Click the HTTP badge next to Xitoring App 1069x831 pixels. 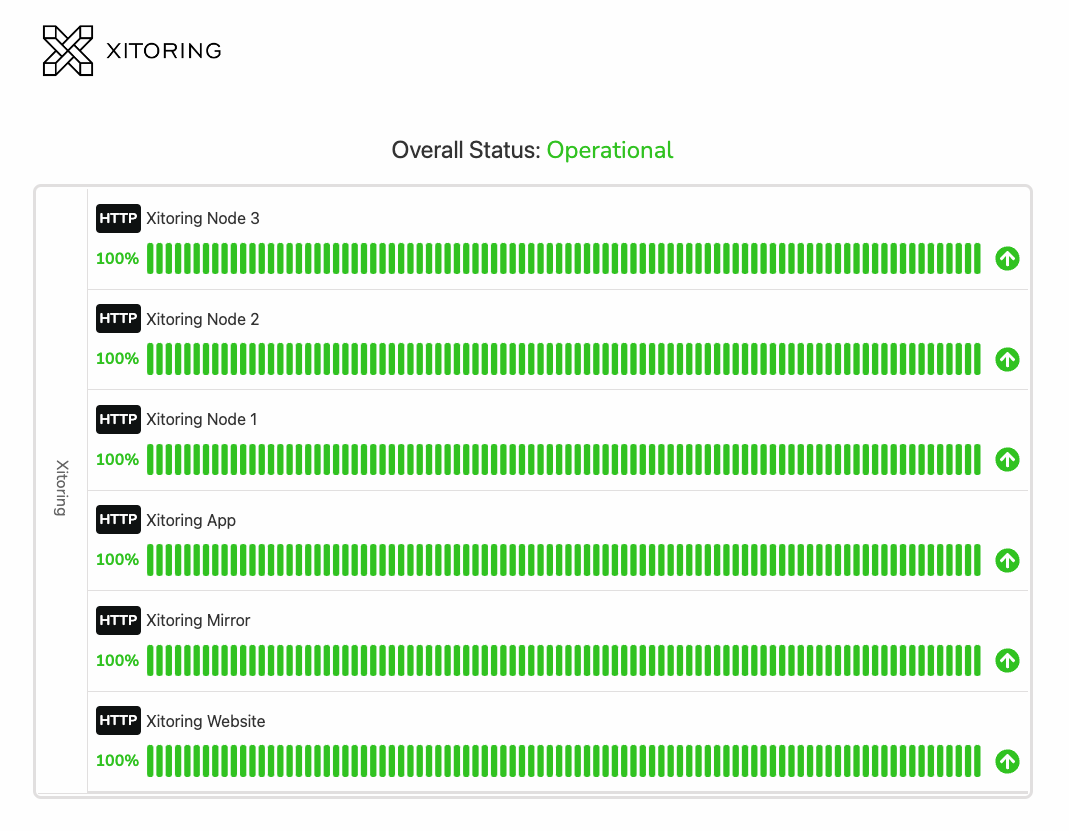118,520
